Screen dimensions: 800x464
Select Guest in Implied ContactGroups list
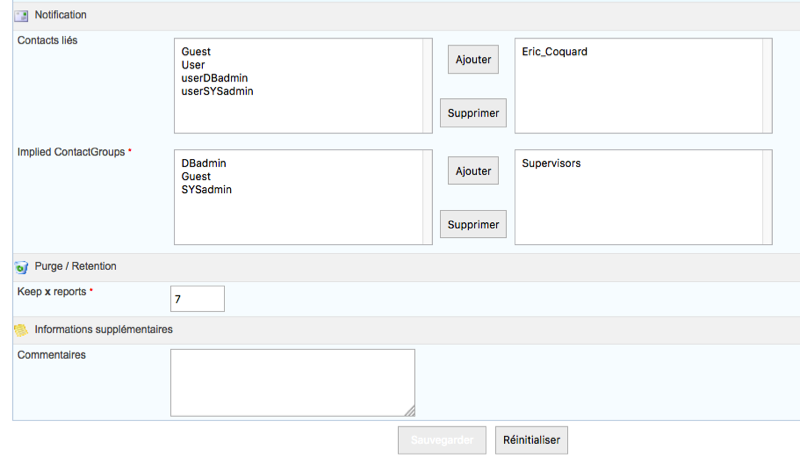(196, 176)
